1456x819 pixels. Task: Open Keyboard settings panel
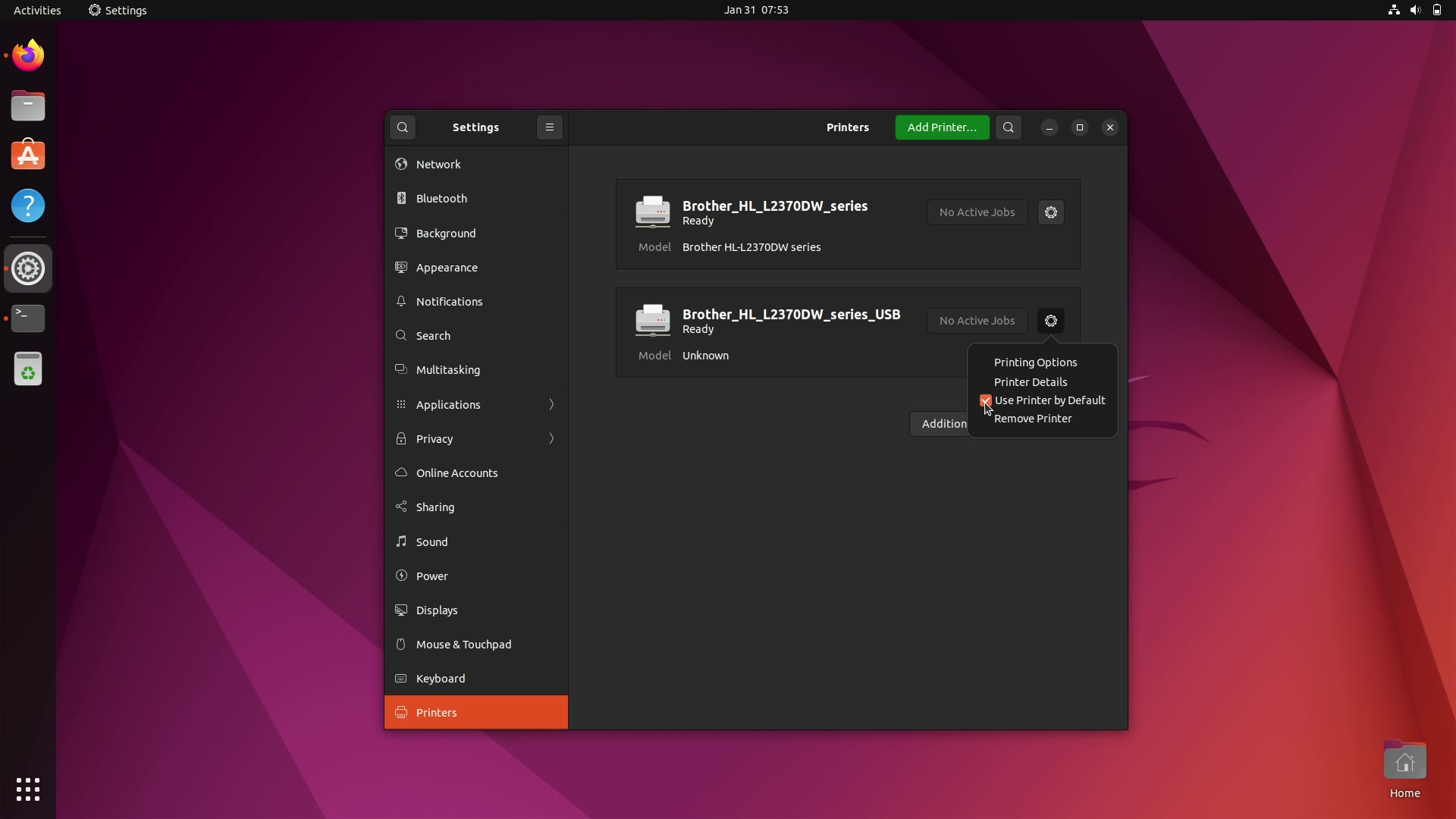[x=476, y=679]
